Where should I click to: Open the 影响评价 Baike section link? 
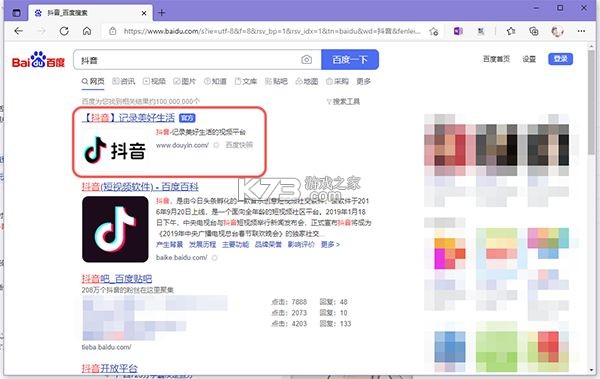click(301, 245)
